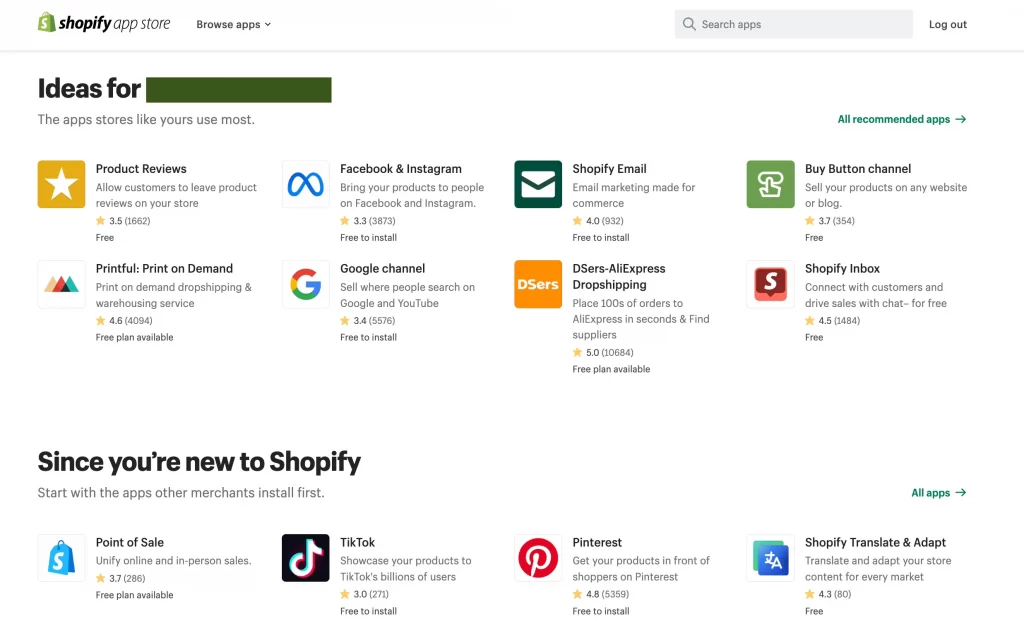This screenshot has width=1024, height=638.
Task: Click the Product Reviews rating star
Action: 101,221
